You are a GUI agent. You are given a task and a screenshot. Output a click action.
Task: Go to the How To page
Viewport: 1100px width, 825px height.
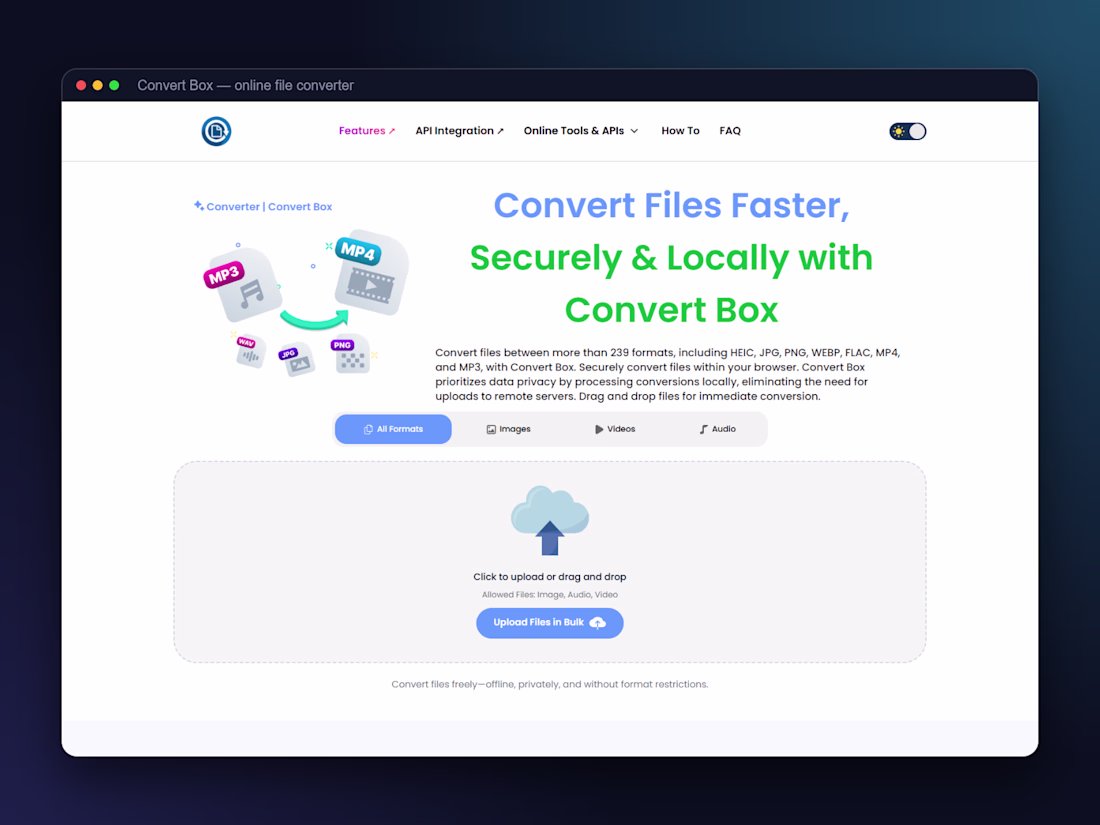[680, 131]
